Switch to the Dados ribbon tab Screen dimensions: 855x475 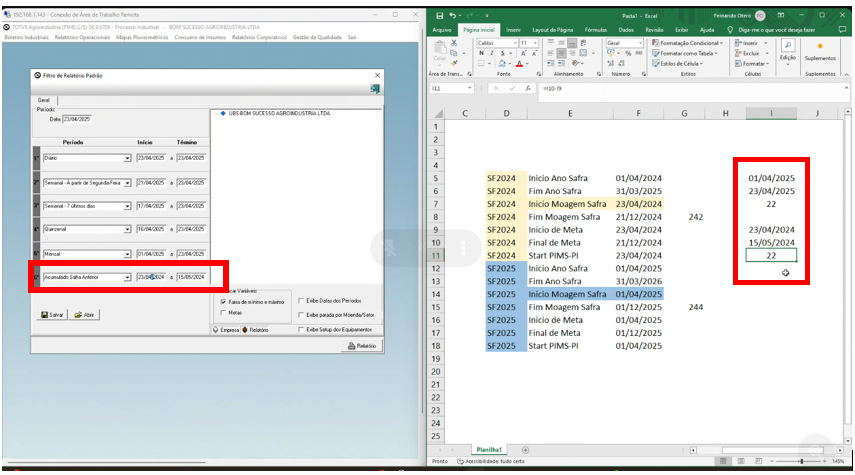626,30
